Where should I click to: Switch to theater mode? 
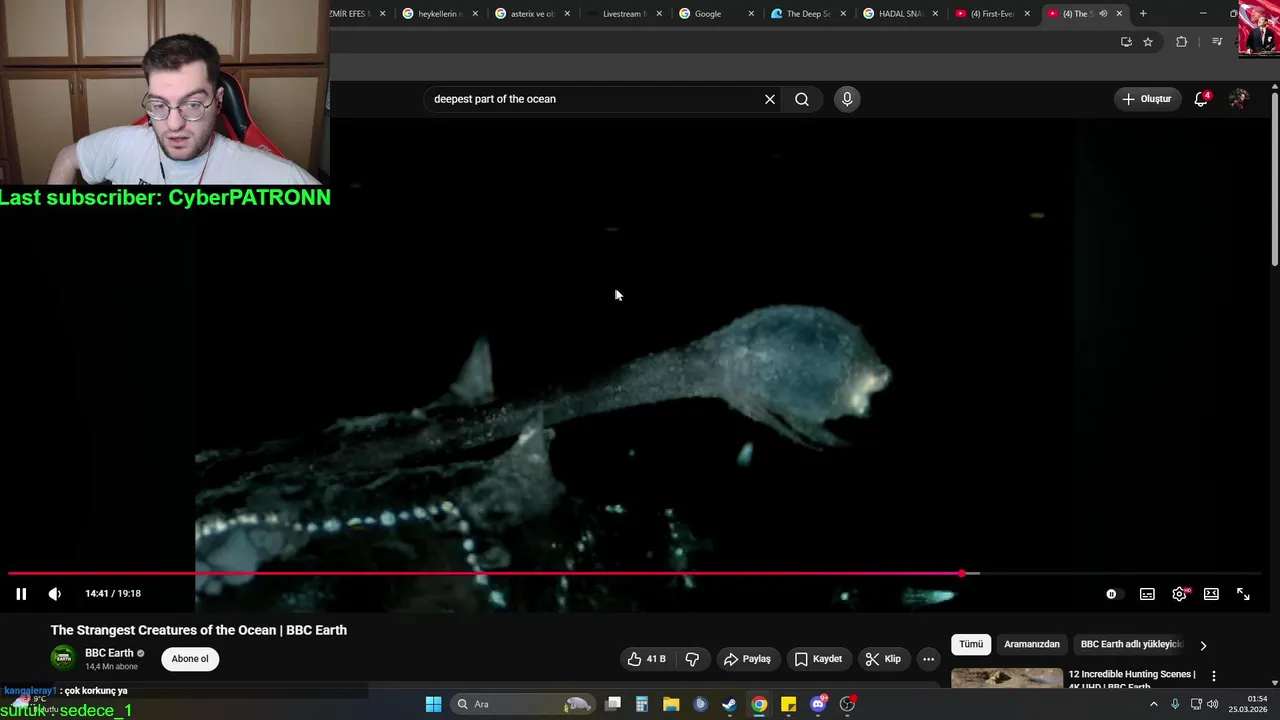pos(1211,594)
